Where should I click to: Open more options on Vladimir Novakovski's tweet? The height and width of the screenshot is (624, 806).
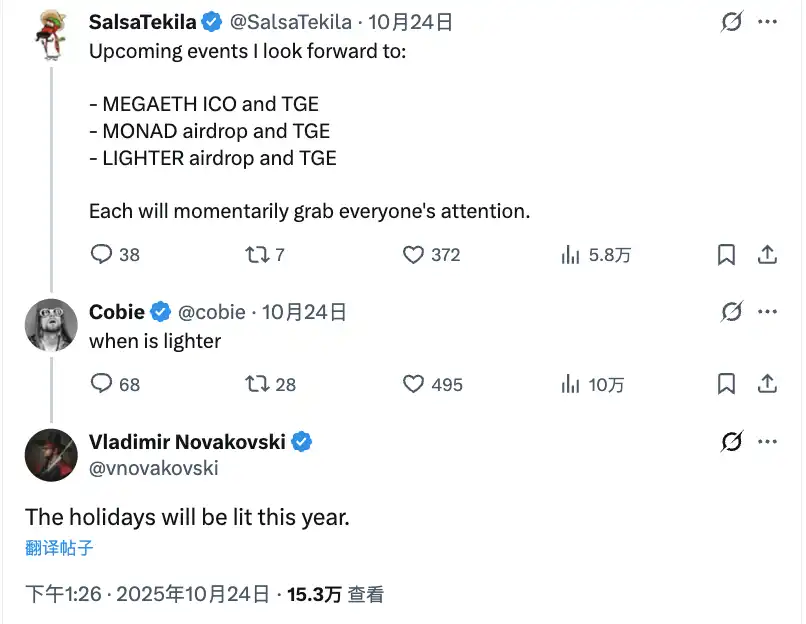[767, 441]
